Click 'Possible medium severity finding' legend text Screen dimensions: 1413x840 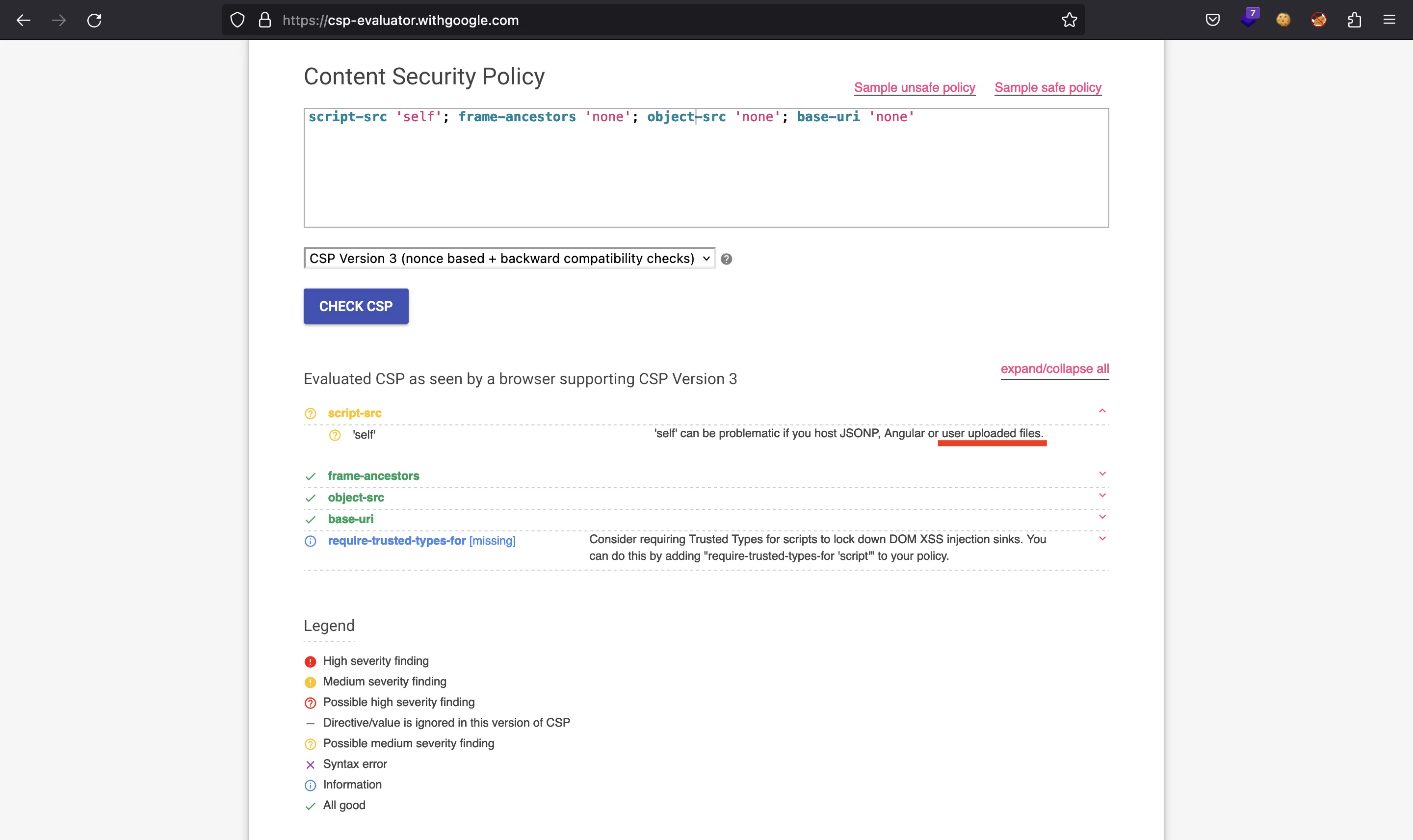pyautogui.click(x=409, y=744)
